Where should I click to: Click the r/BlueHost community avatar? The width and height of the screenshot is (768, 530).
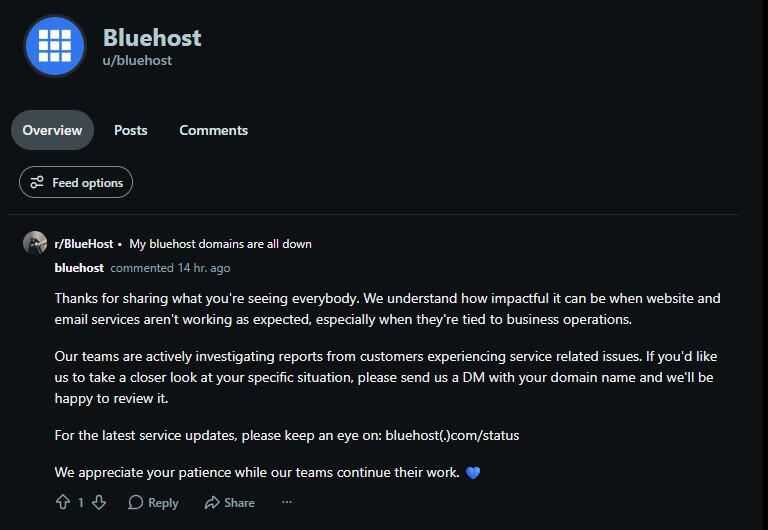pos(35,243)
